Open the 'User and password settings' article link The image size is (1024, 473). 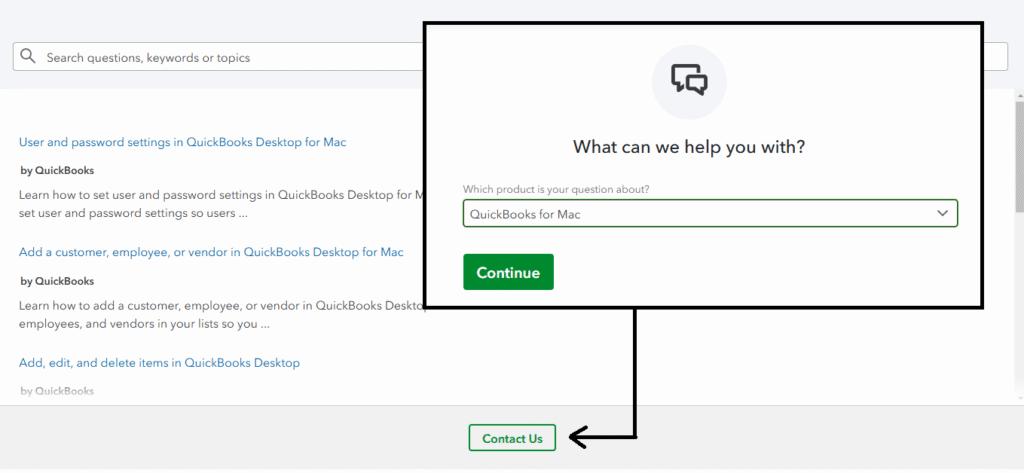pos(182,142)
